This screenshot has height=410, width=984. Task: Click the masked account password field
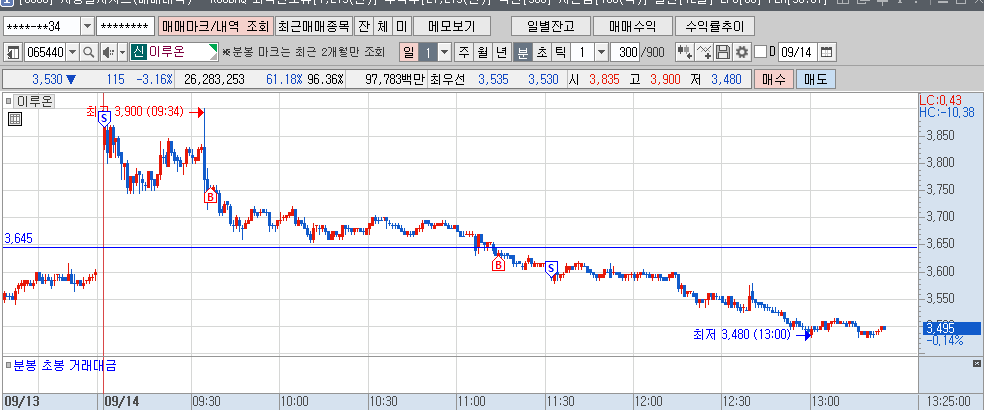pos(126,26)
